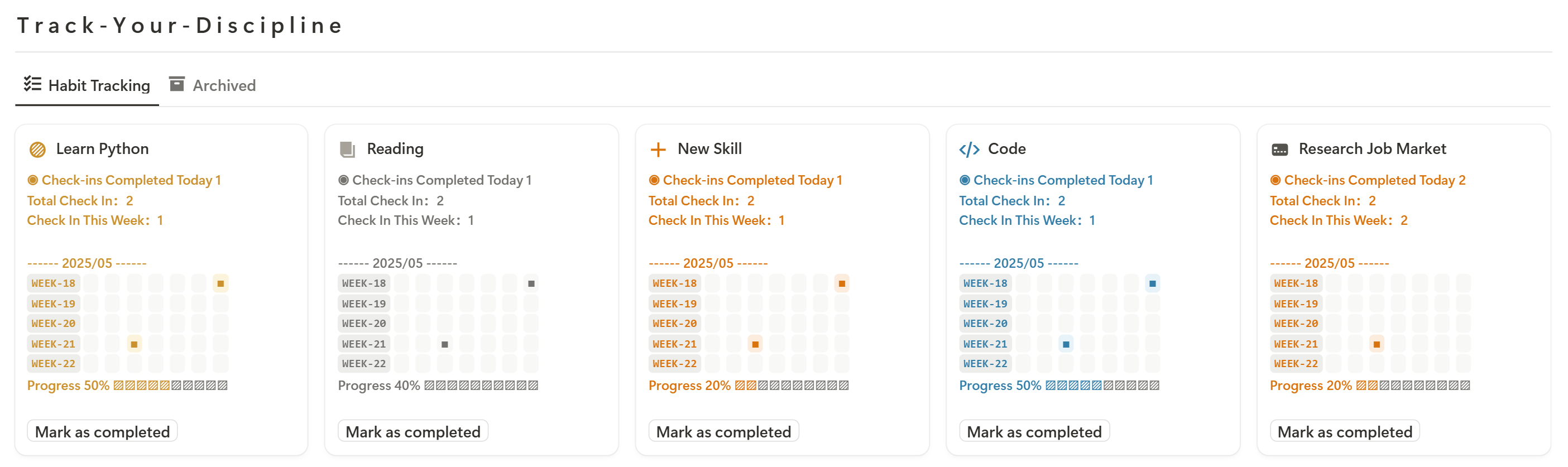Click Code Total Check In: 2 text
Viewport: 1568px width, 467px height.
(1012, 201)
